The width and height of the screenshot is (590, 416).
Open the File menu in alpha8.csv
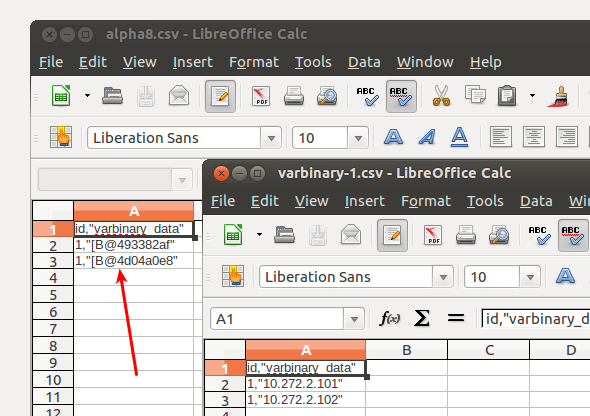51,62
